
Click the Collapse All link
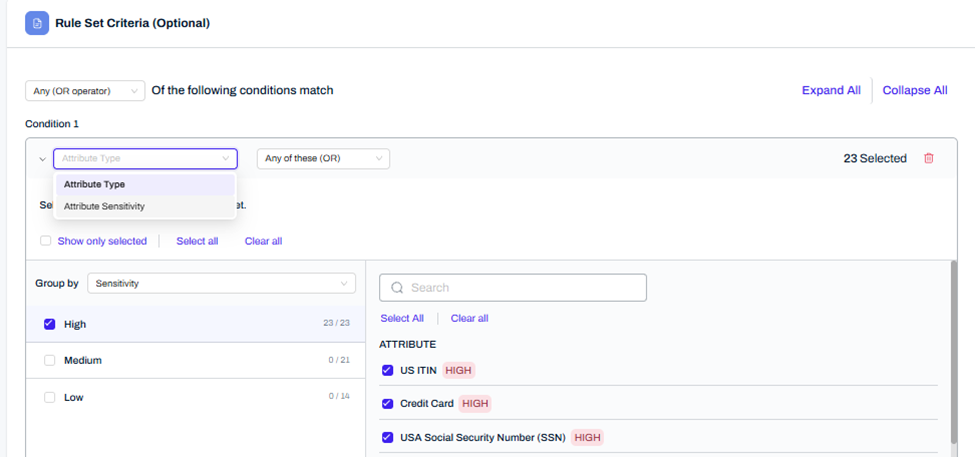[x=914, y=90]
